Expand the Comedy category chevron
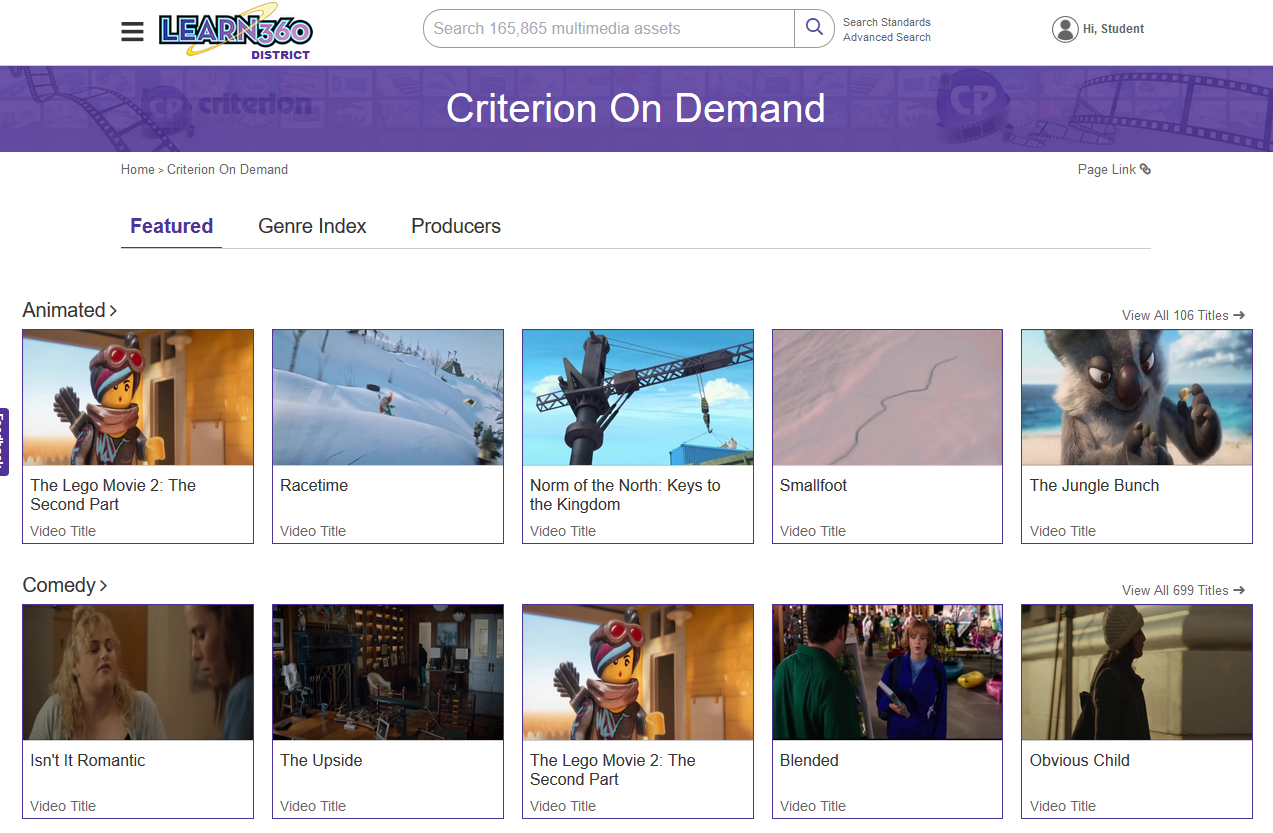 click(103, 586)
